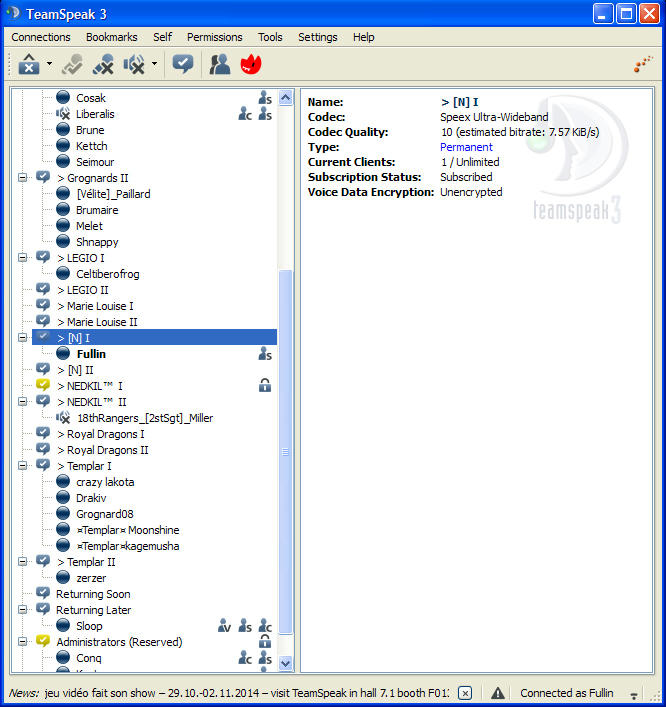The height and width of the screenshot is (707, 666).
Task: Click the status orb beside Drakiv
Action: tap(63, 497)
